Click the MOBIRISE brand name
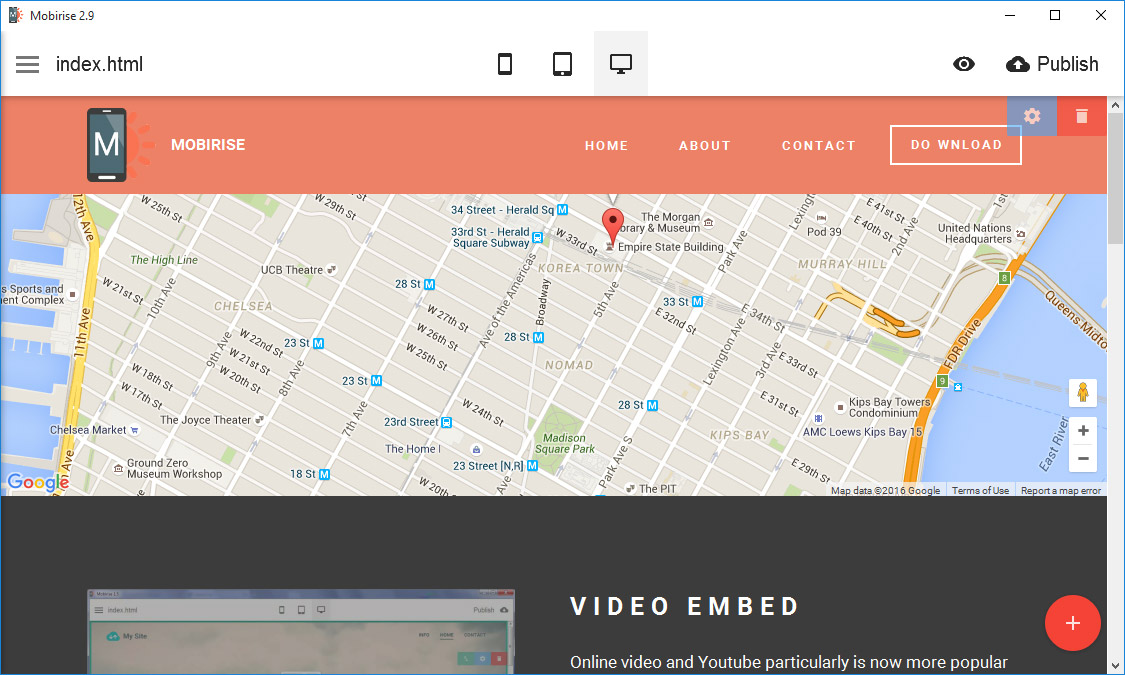1125x675 pixels. (x=208, y=145)
